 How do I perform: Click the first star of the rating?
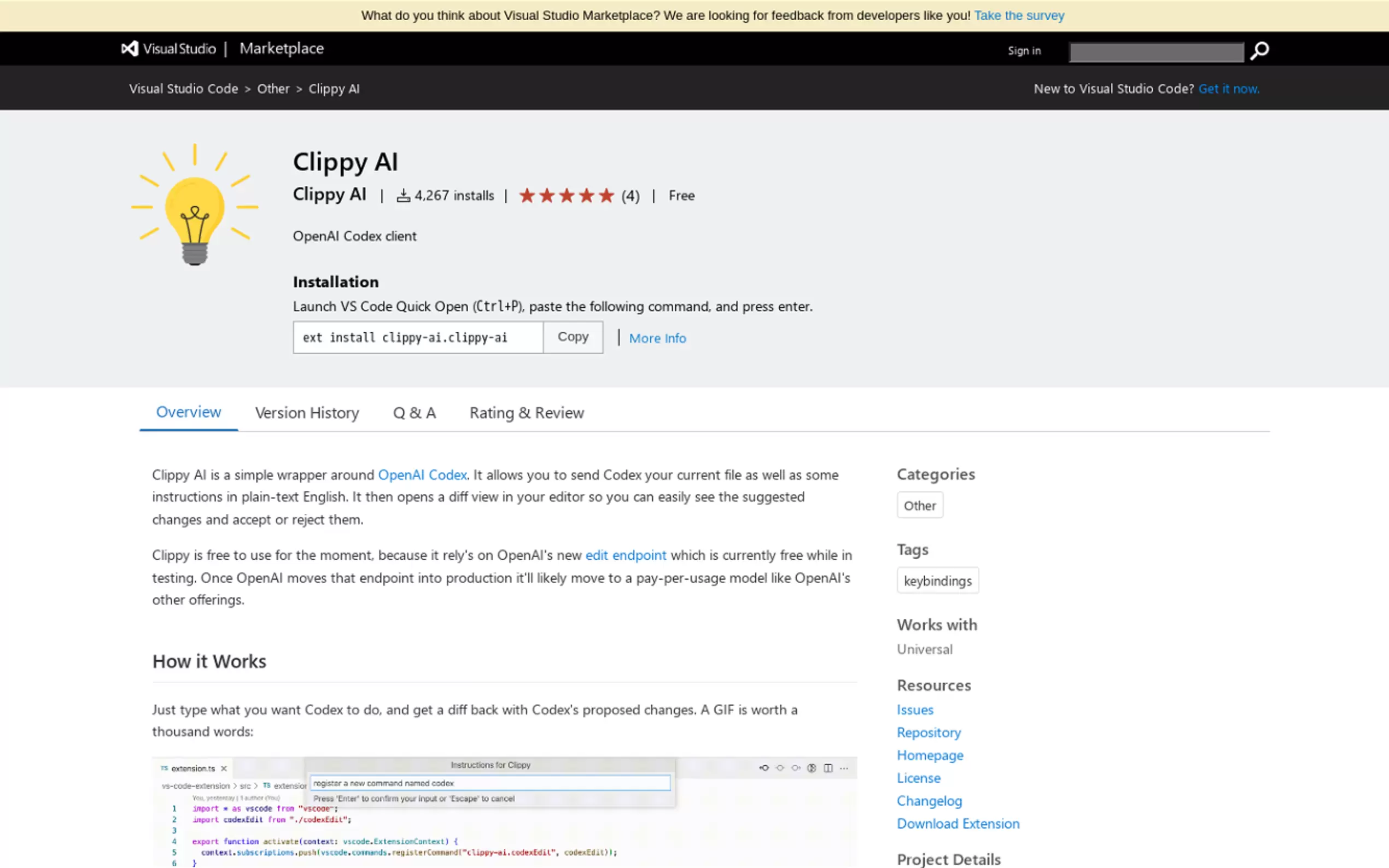point(528,196)
